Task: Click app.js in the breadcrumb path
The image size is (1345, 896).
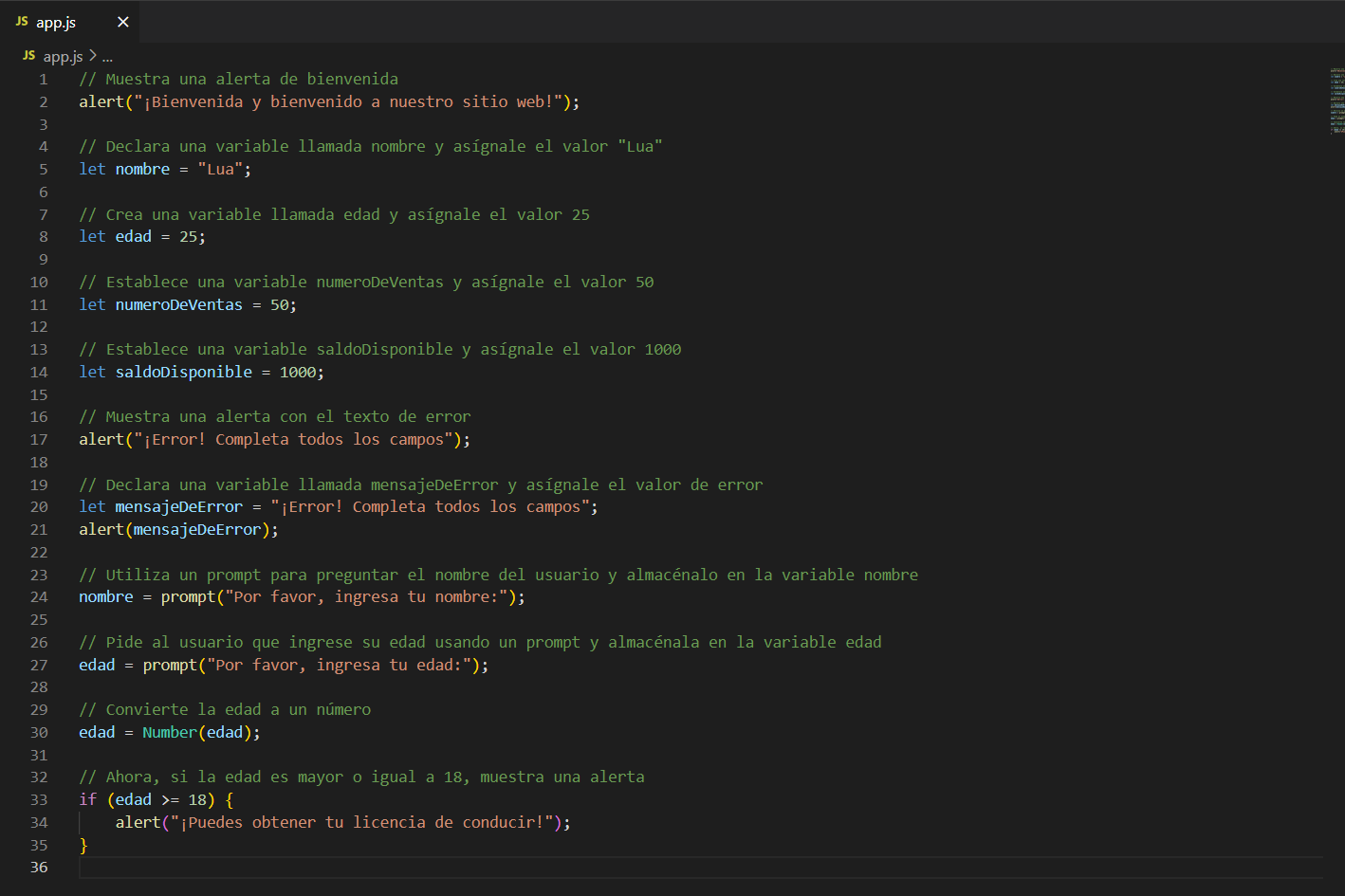Action: 64,56
